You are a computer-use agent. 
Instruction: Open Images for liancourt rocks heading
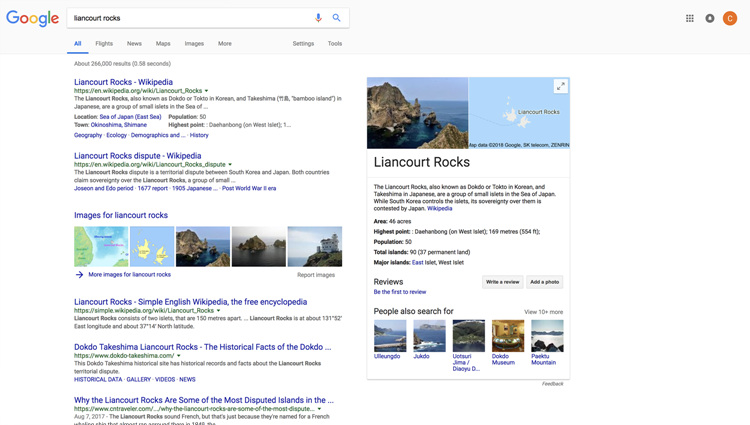pyautogui.click(x=121, y=215)
